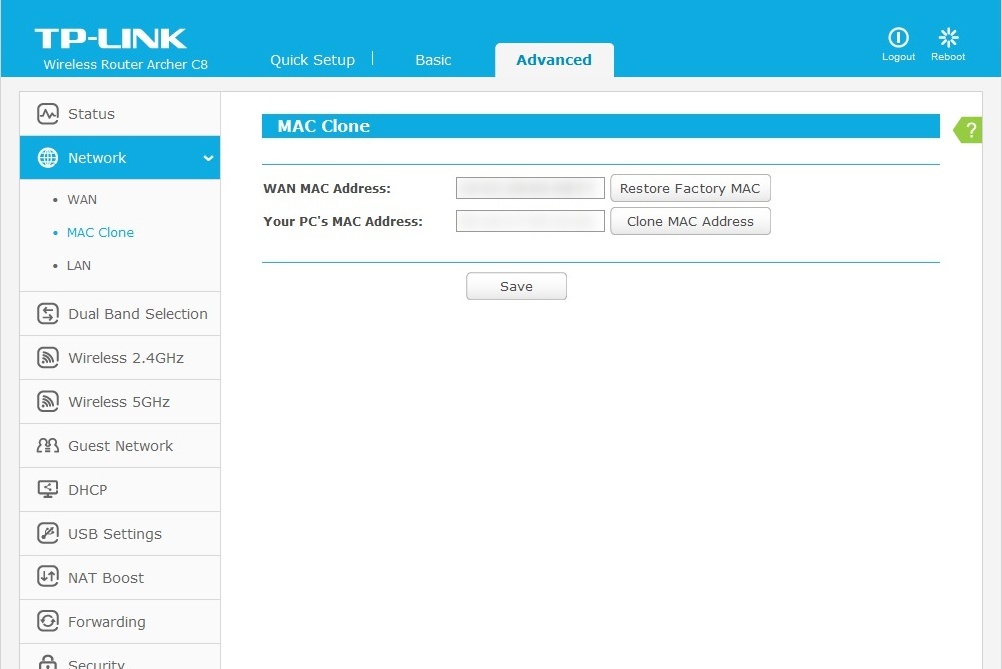1002x669 pixels.
Task: Click the DHCP monitor icon
Action: pyautogui.click(x=47, y=489)
